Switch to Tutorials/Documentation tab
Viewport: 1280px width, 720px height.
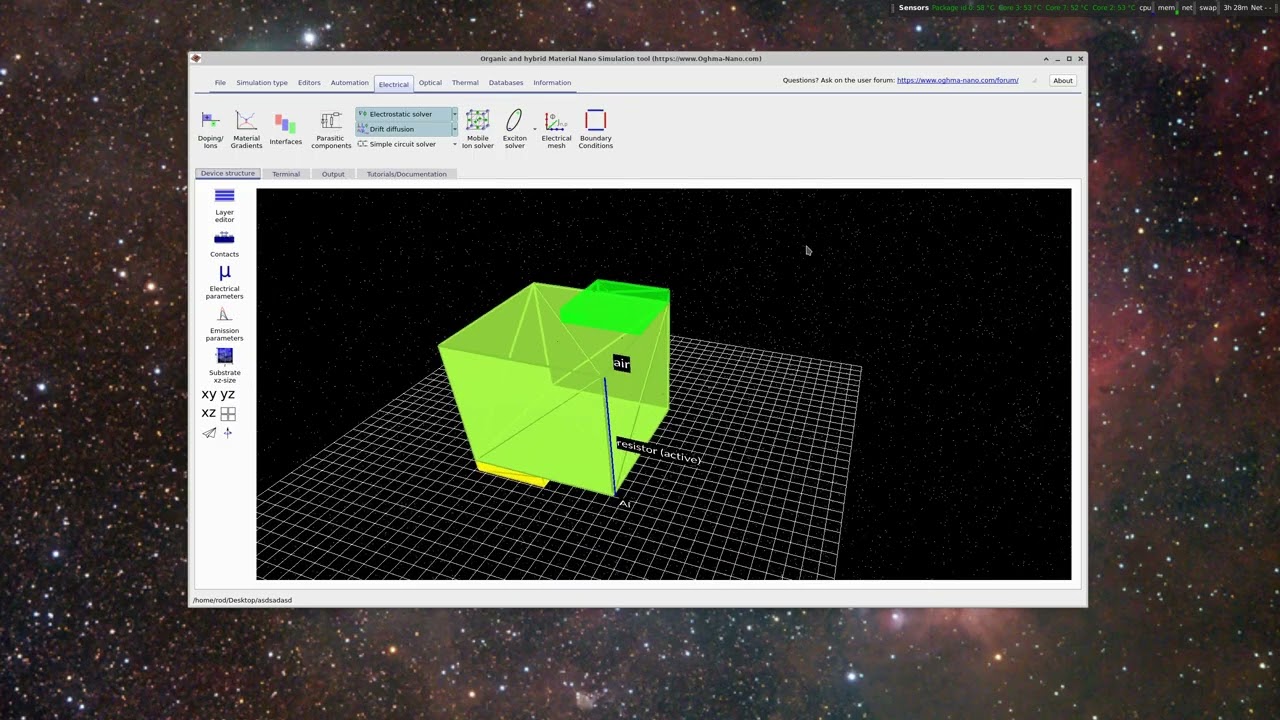click(406, 174)
